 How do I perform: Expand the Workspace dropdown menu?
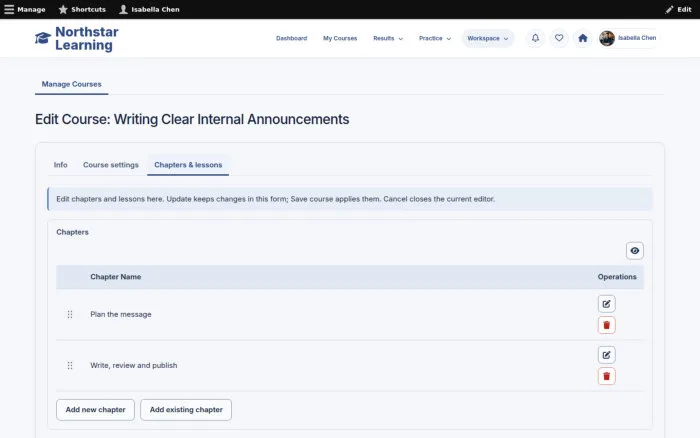pos(488,38)
